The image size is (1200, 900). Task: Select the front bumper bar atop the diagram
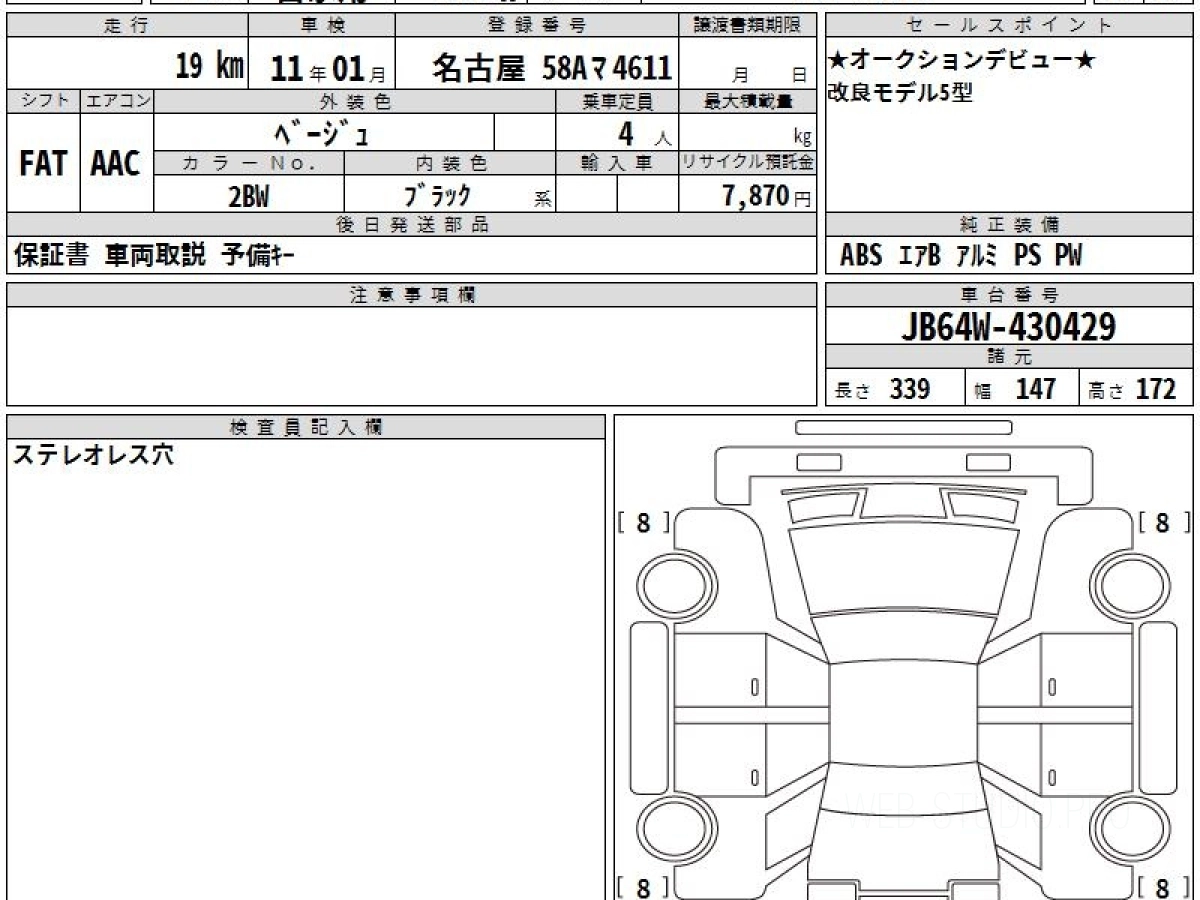(x=903, y=427)
